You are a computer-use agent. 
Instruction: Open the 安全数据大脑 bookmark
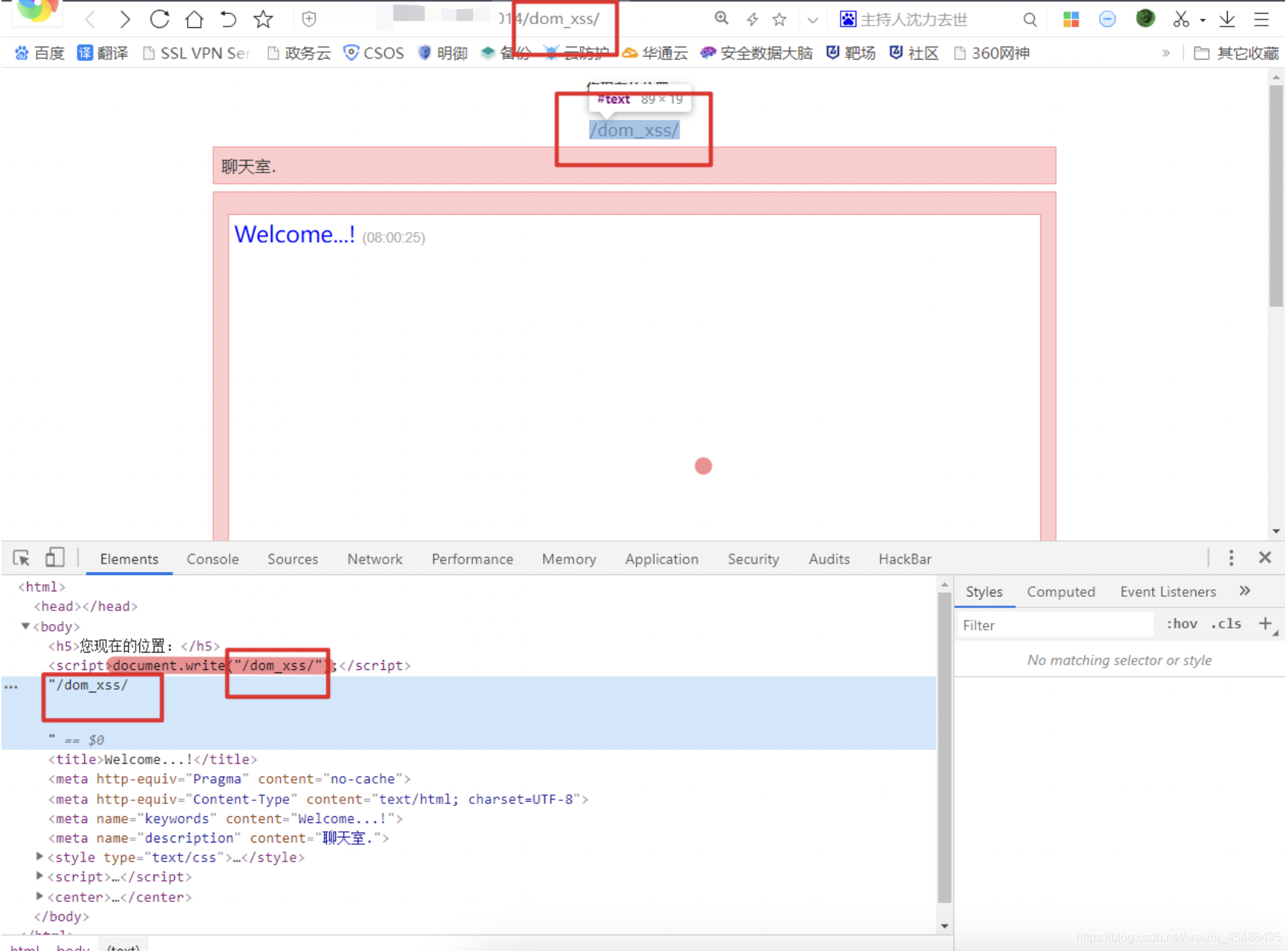click(x=756, y=53)
